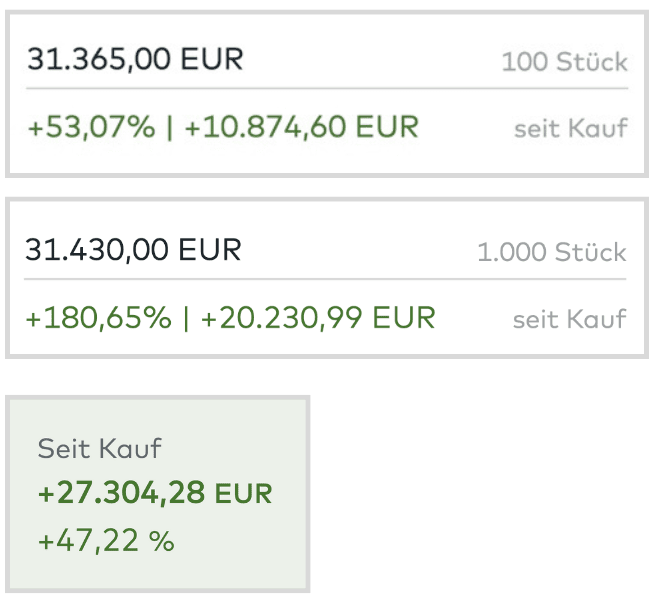Screen dimensions: 657x601
Task: Click the separator bar after +53,07%
Action: coord(170,127)
